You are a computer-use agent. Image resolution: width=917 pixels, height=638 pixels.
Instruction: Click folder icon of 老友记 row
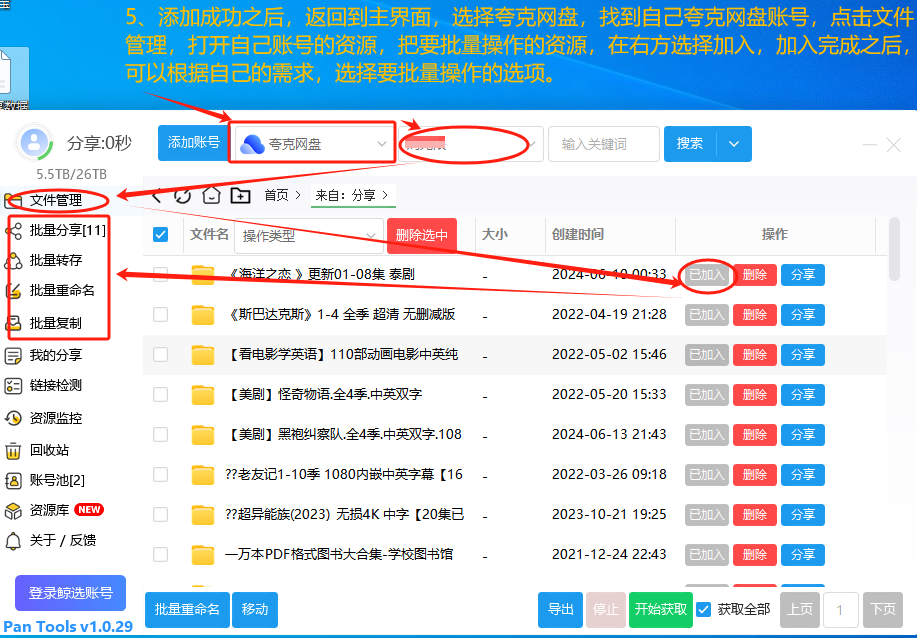[x=203, y=474]
